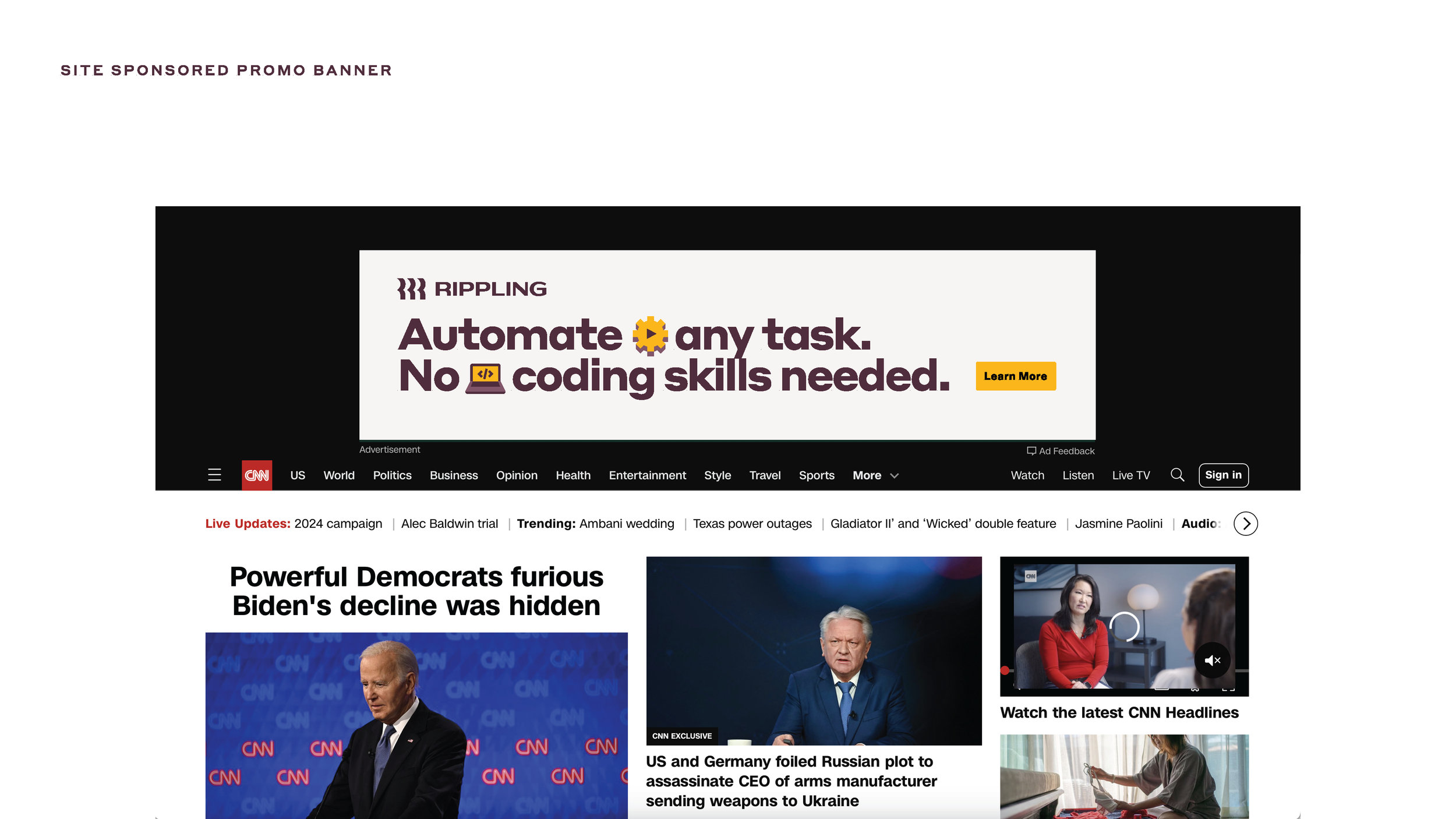
Task: Click the Sign in button
Action: (x=1223, y=475)
